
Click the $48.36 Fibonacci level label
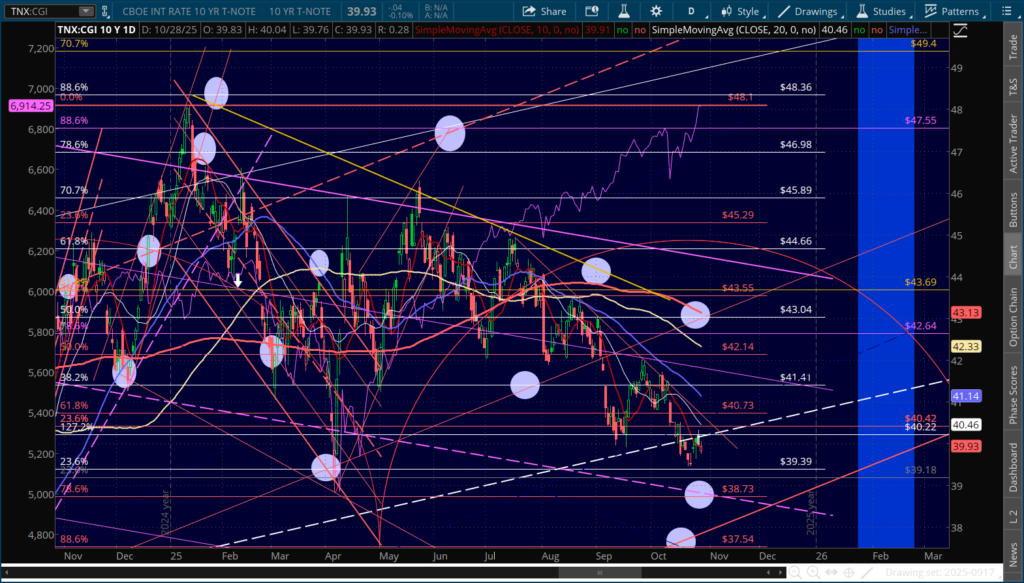point(795,87)
